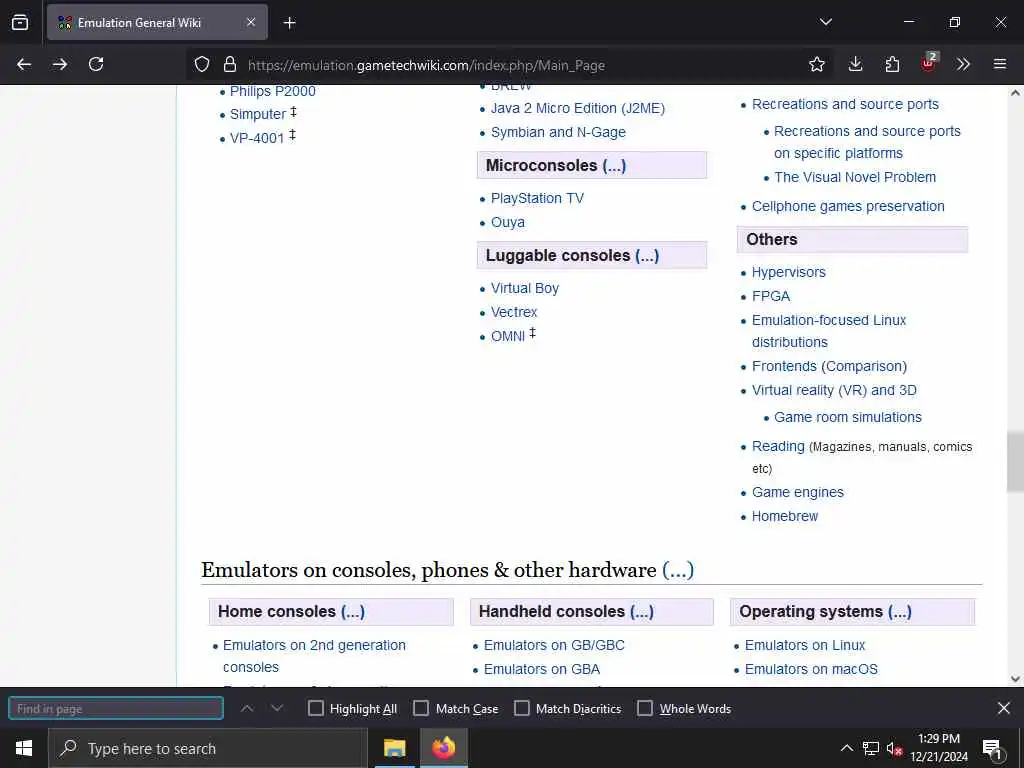The width and height of the screenshot is (1024, 768).
Task: Open the Downloads panel
Action: [856, 64]
